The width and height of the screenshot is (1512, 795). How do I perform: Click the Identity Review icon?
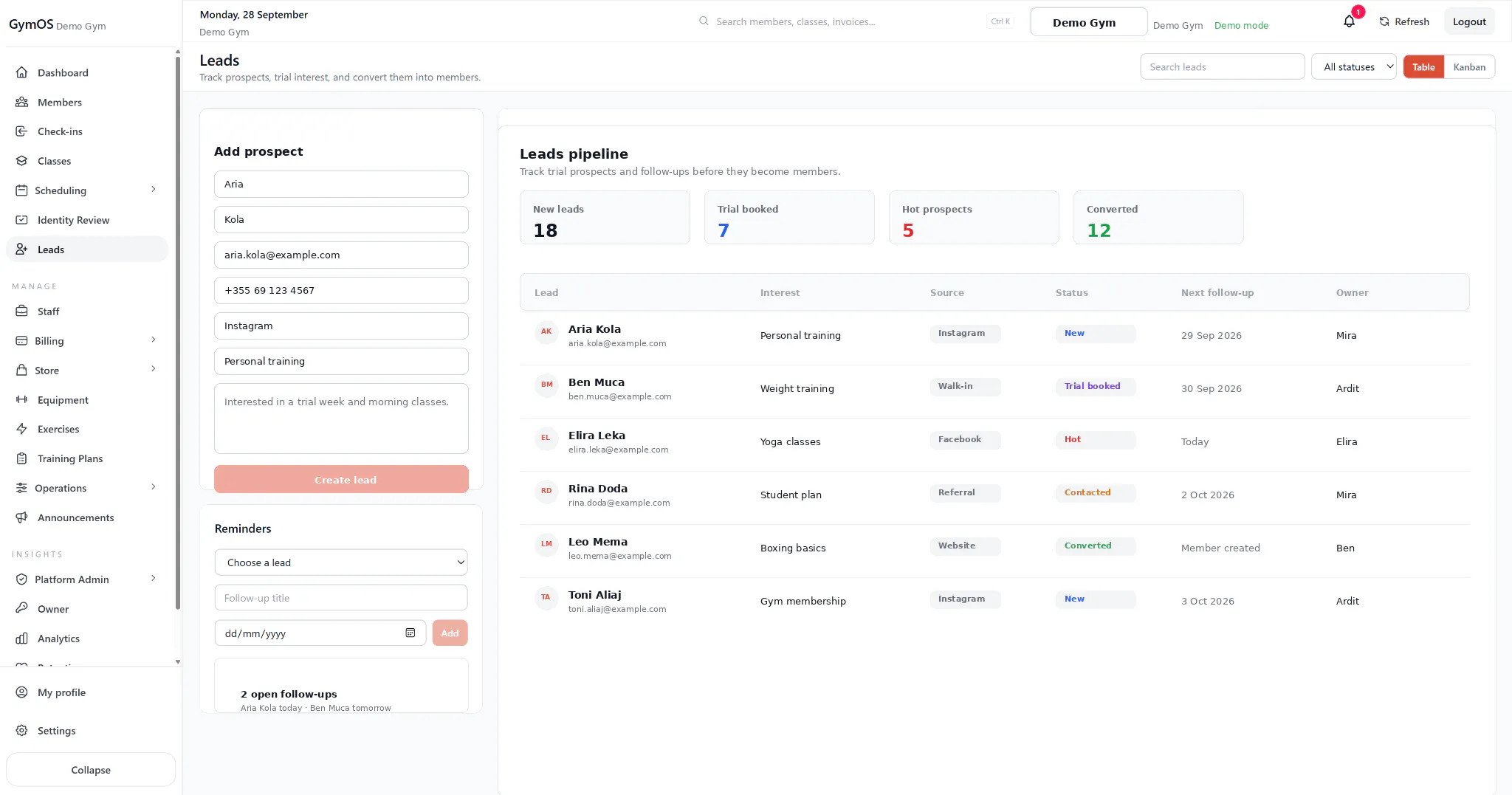(21, 220)
